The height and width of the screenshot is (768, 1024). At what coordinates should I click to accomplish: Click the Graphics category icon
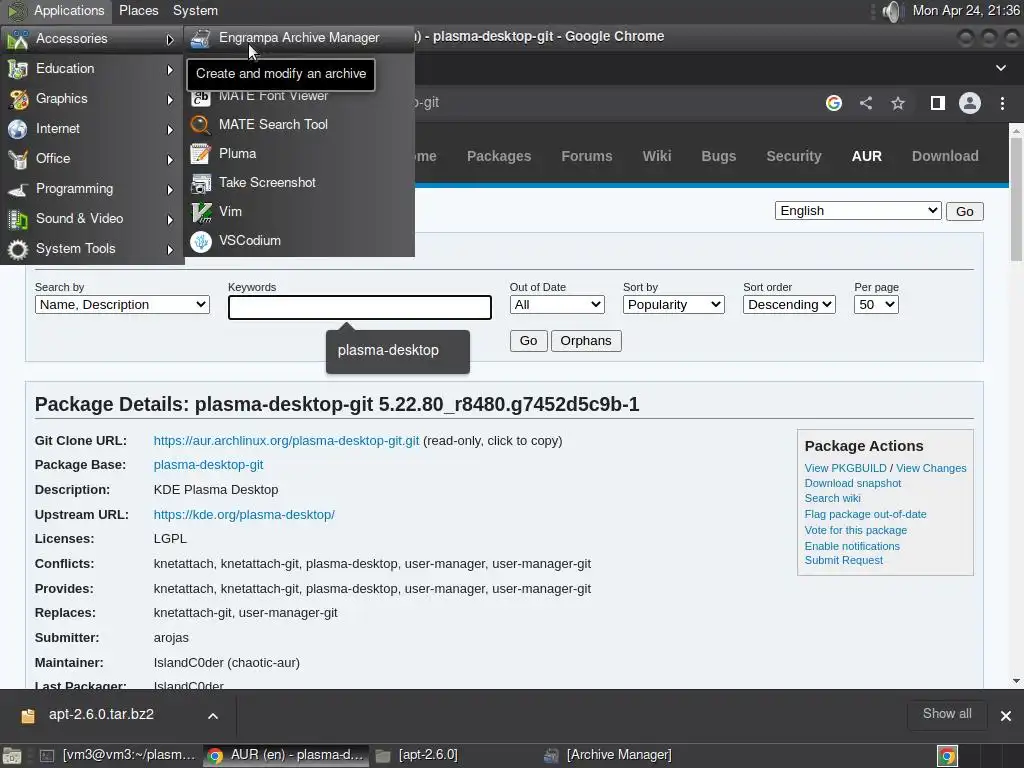18,99
